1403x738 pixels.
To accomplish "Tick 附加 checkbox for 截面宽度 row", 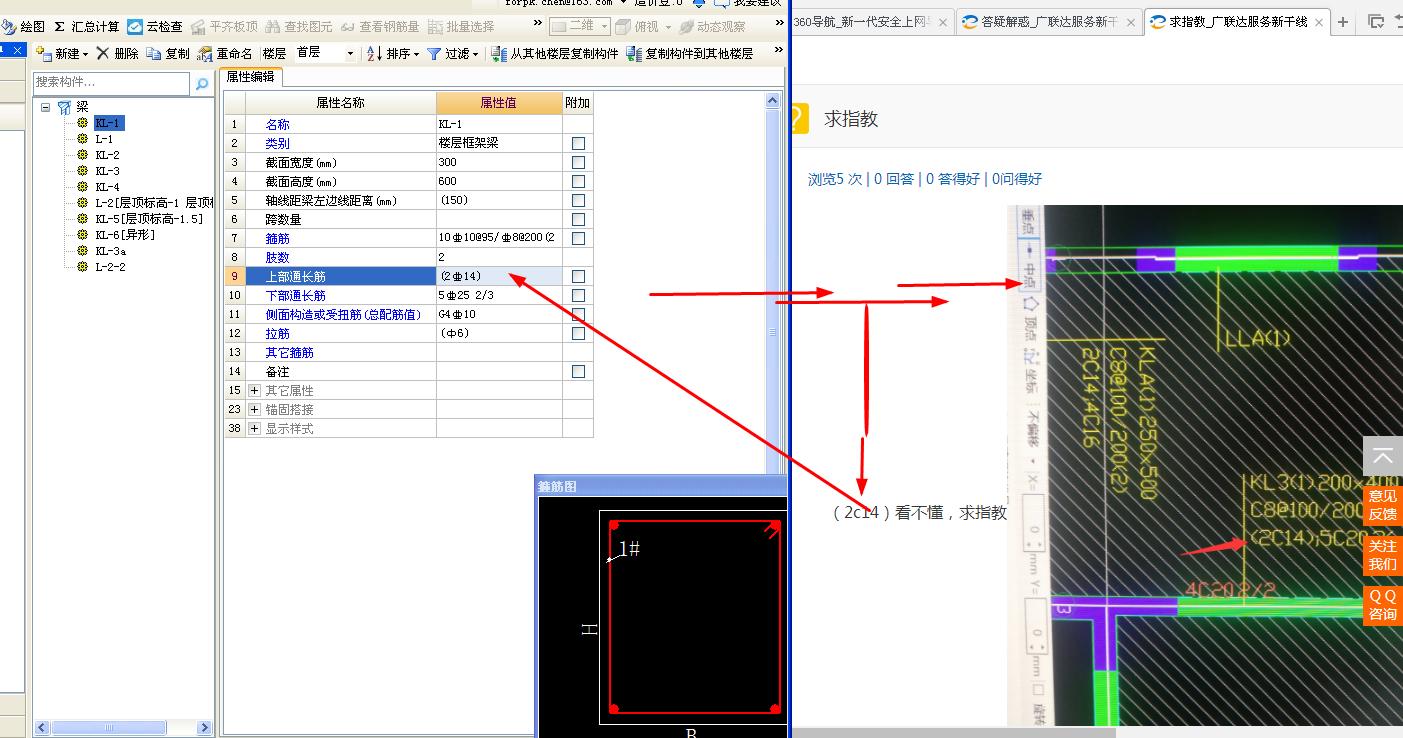I will click(x=578, y=162).
